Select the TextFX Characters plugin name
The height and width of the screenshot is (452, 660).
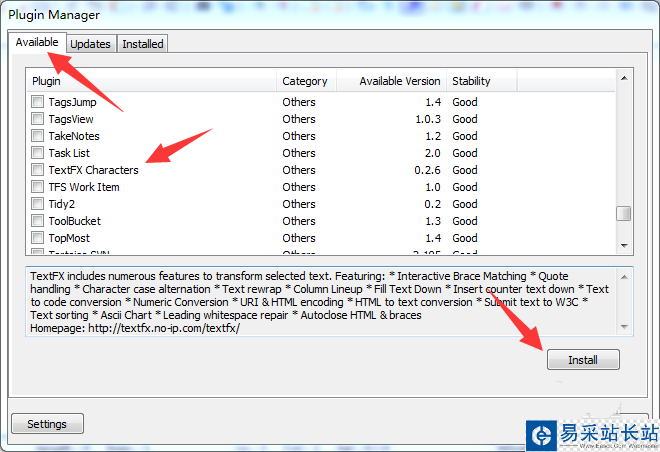point(93,170)
